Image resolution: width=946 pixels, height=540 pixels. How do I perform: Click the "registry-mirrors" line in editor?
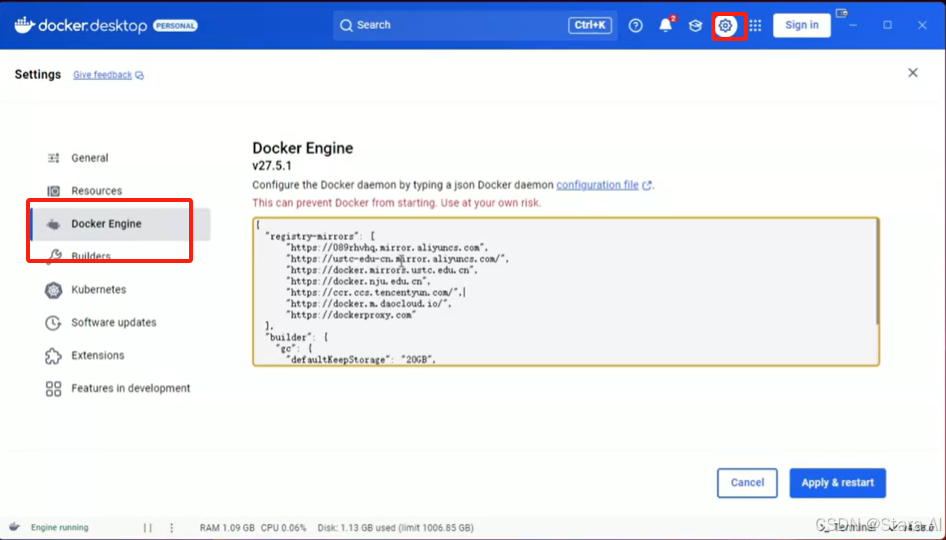[320, 236]
